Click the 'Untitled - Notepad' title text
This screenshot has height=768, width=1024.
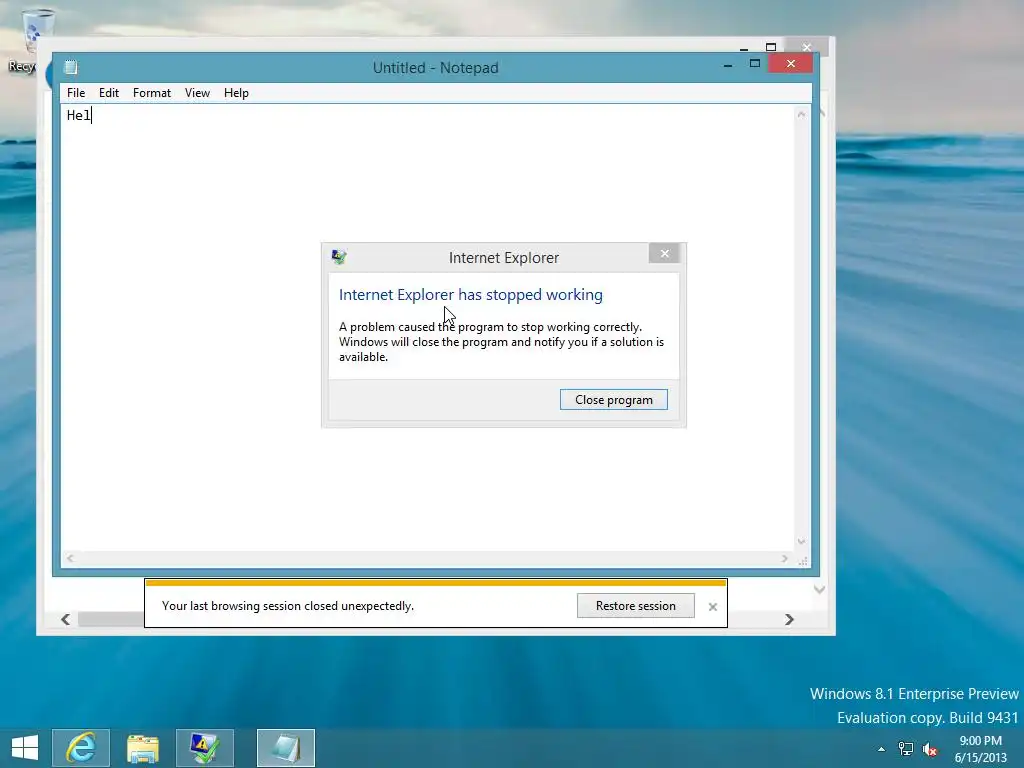click(x=436, y=67)
